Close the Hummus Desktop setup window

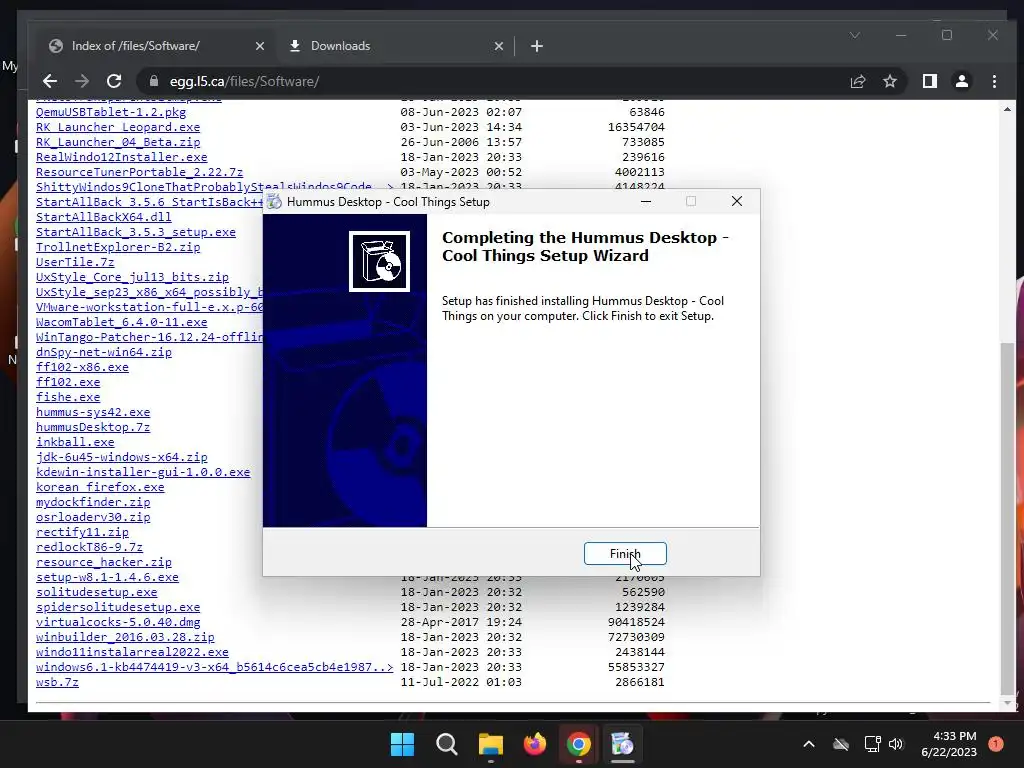click(x=737, y=201)
